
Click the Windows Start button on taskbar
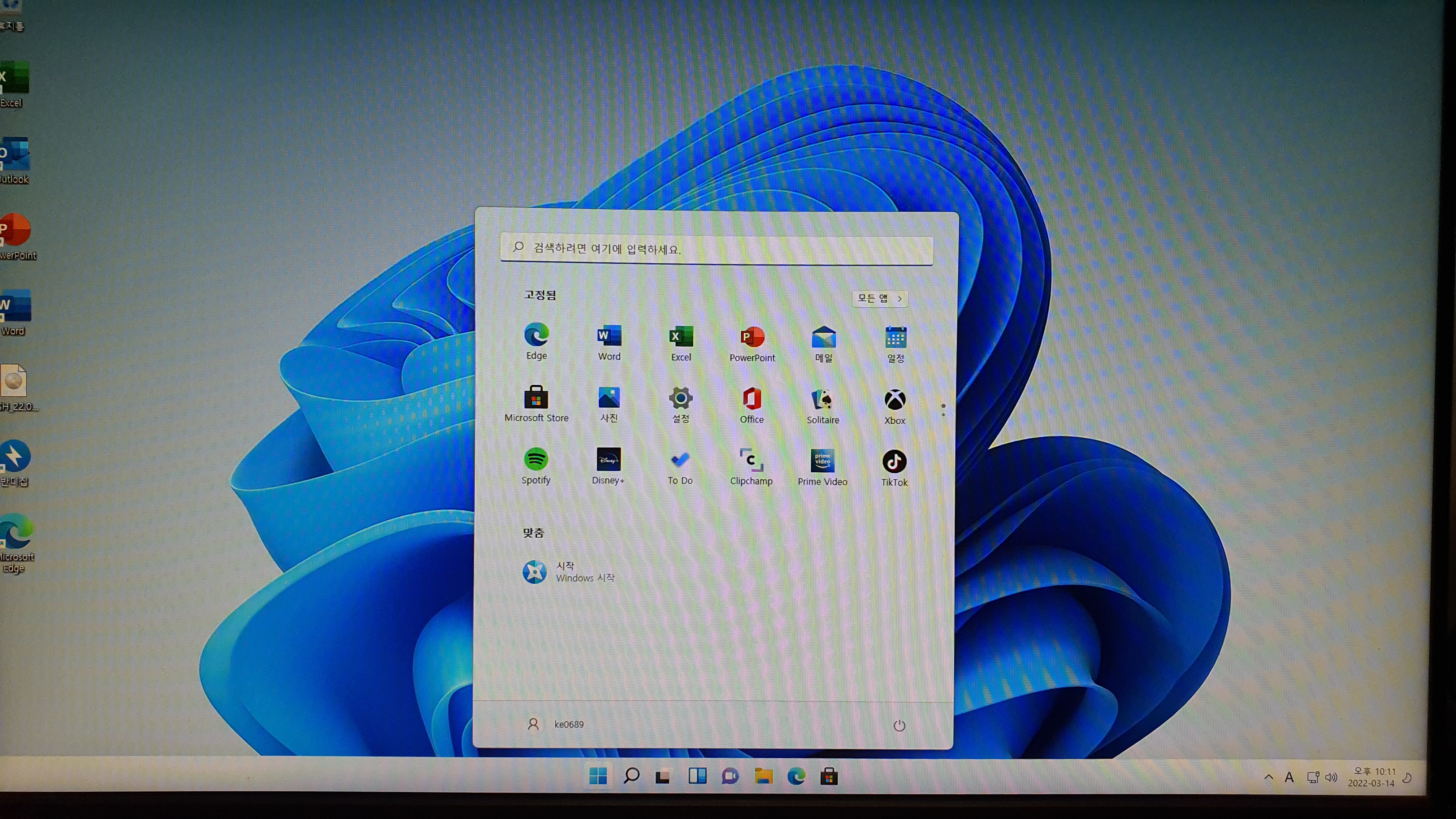598,776
